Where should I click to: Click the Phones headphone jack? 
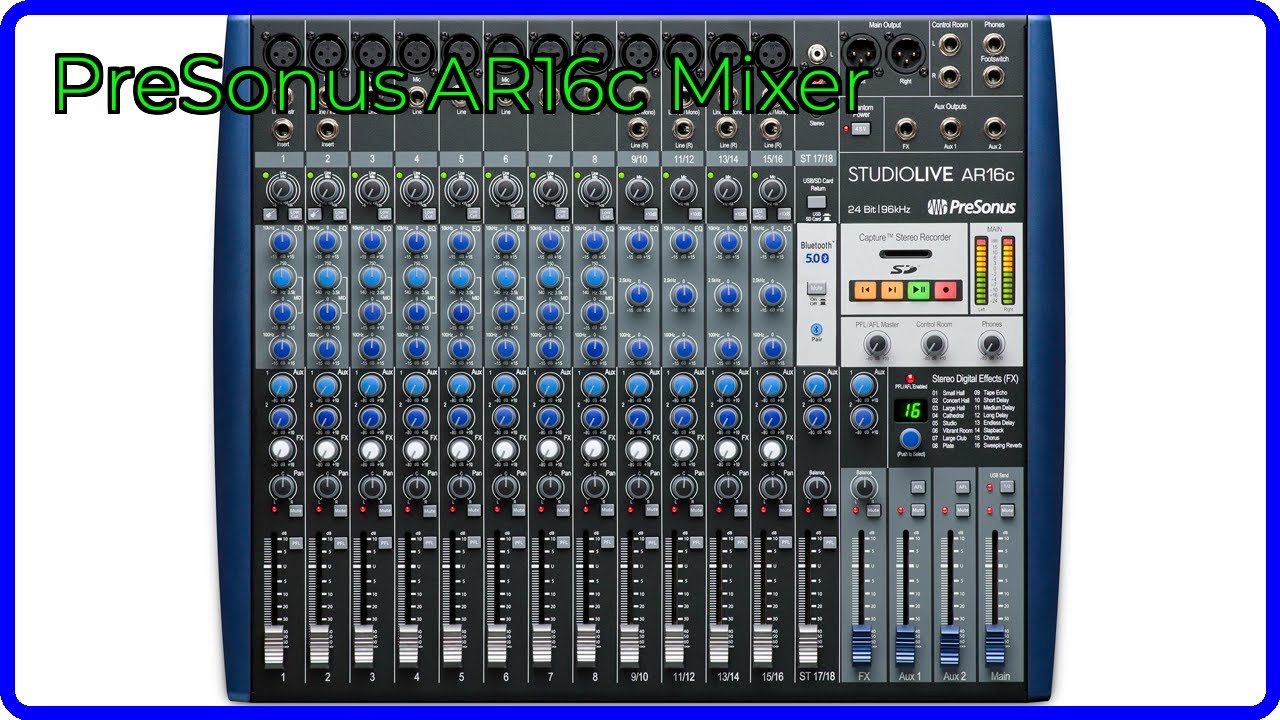[994, 44]
